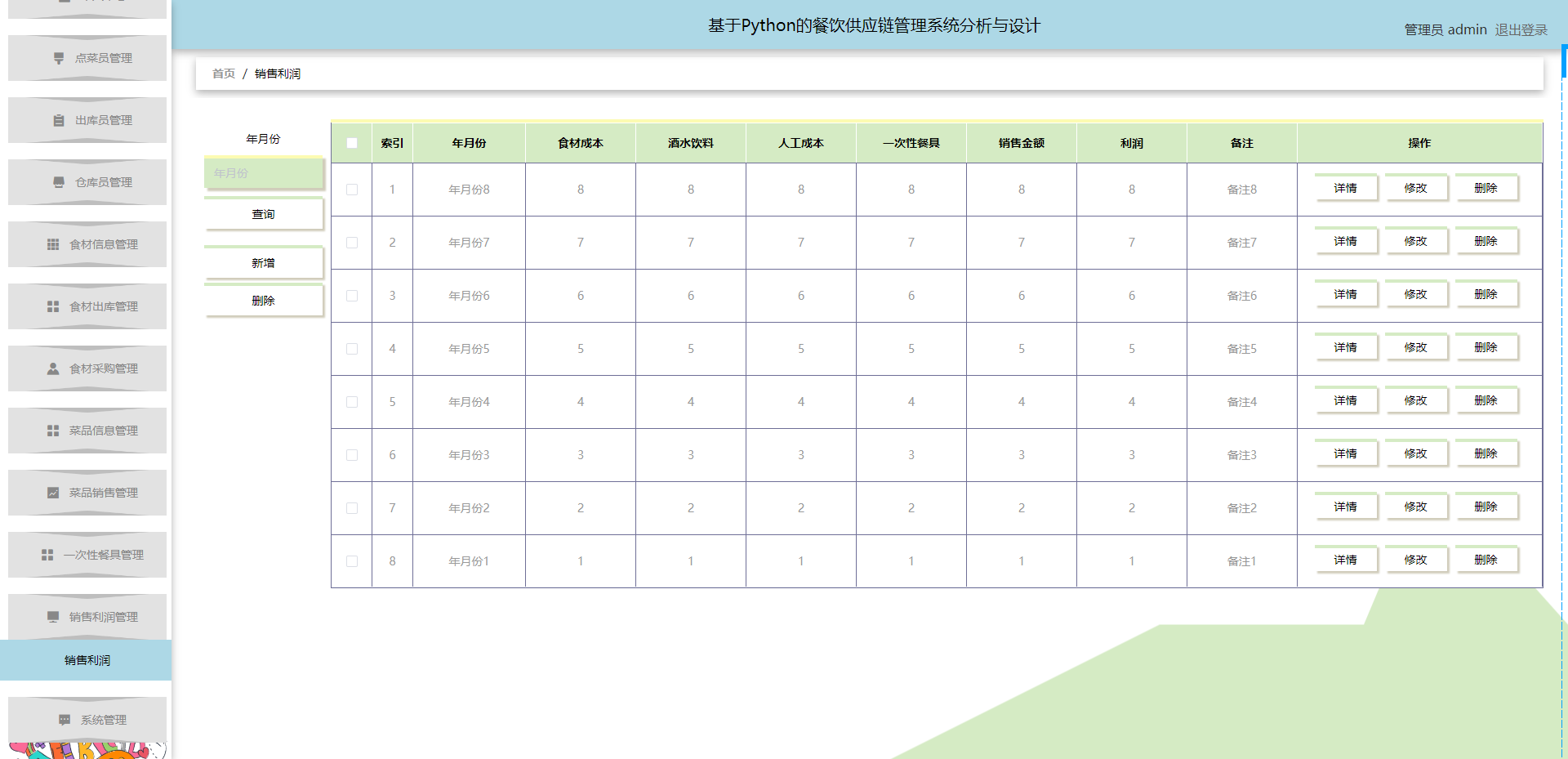
Task: Click 修改 for row 年月份7
Action: [1416, 241]
